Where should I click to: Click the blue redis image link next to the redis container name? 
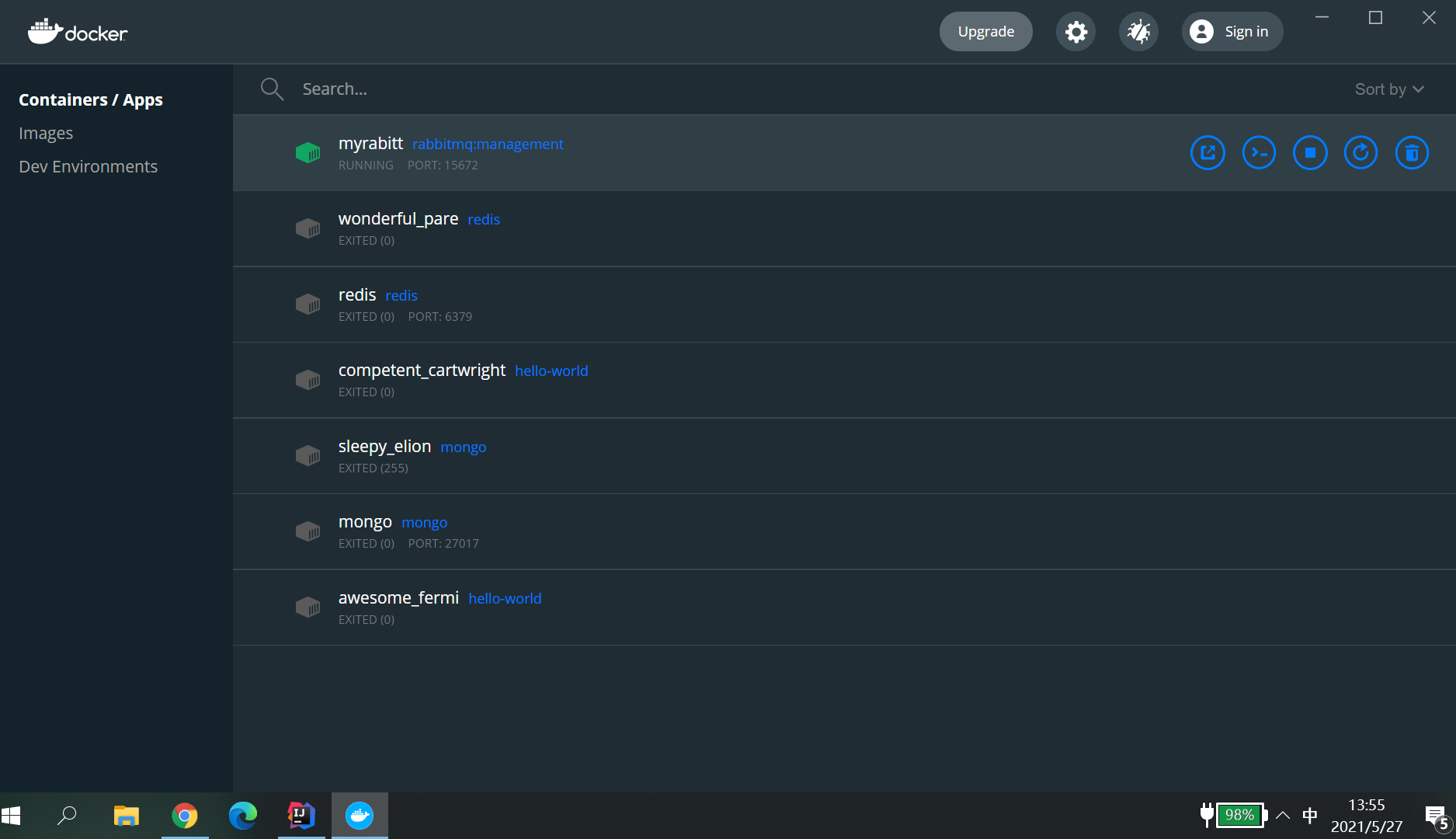click(x=401, y=296)
